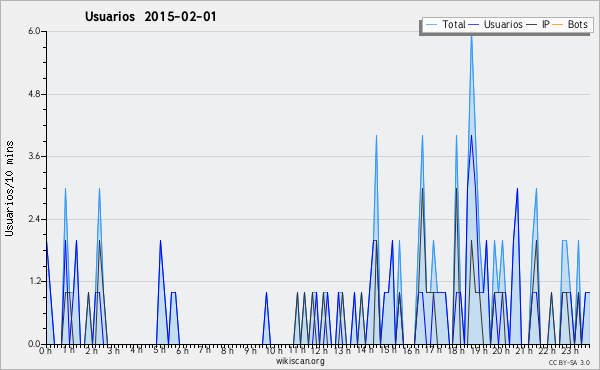Click the 0 h label on x-axis

coord(45,350)
